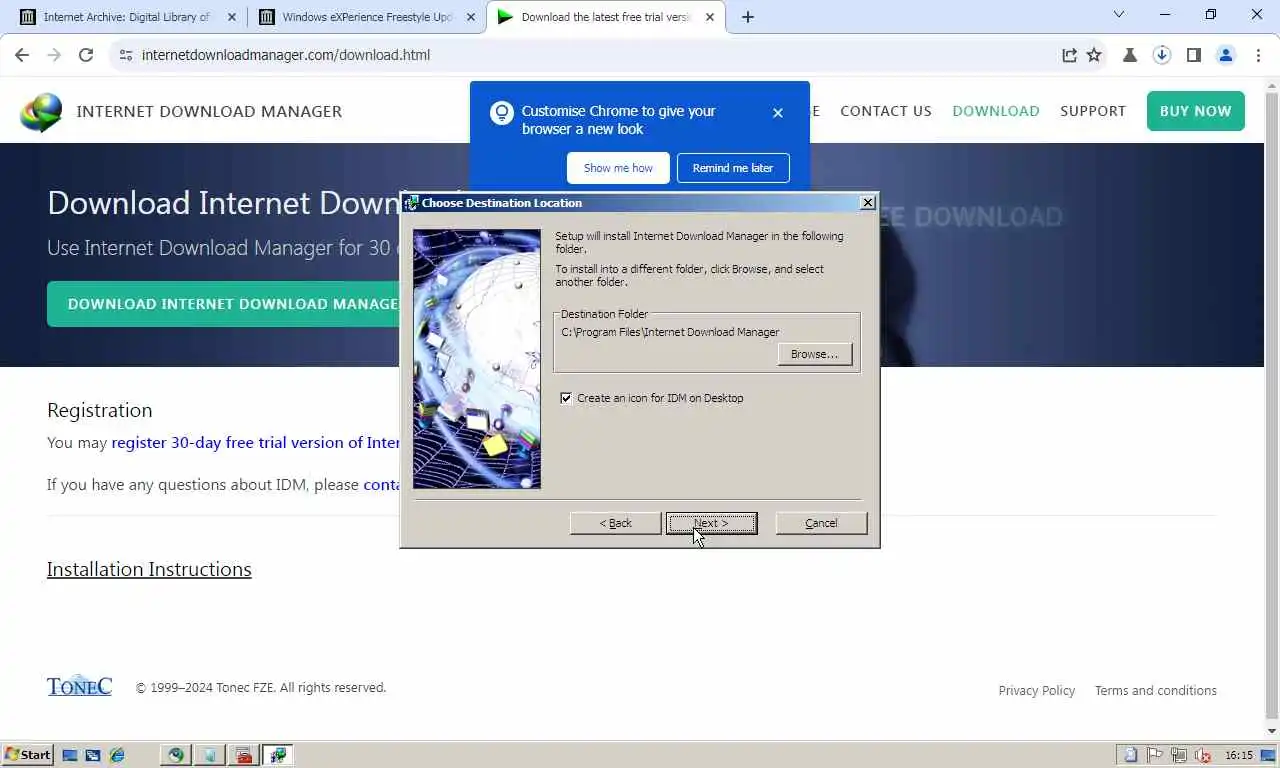The width and height of the screenshot is (1280, 768).
Task: Bookmark this page with star icon
Action: point(1094,55)
